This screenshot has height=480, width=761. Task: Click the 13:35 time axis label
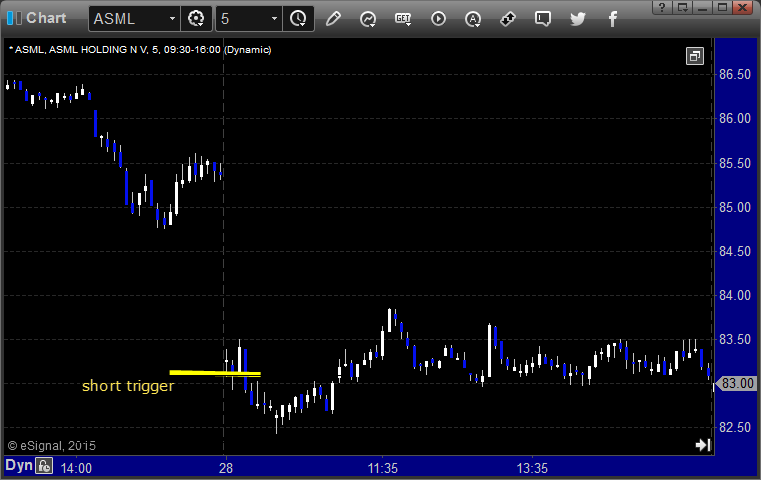coord(532,468)
